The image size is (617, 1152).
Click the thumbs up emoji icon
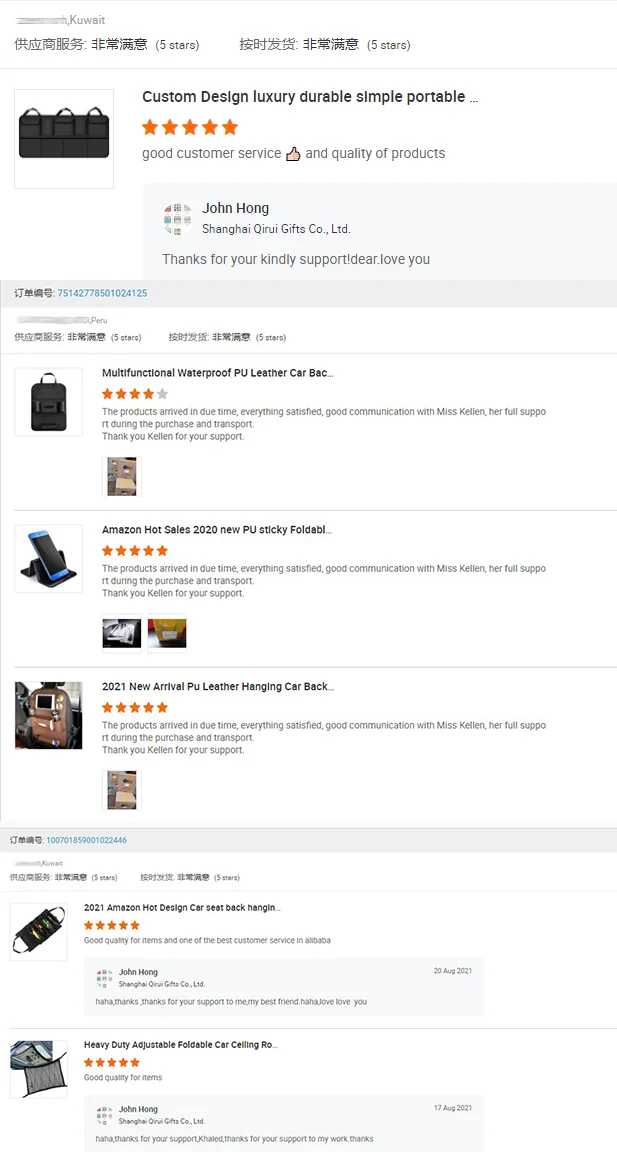[293, 154]
